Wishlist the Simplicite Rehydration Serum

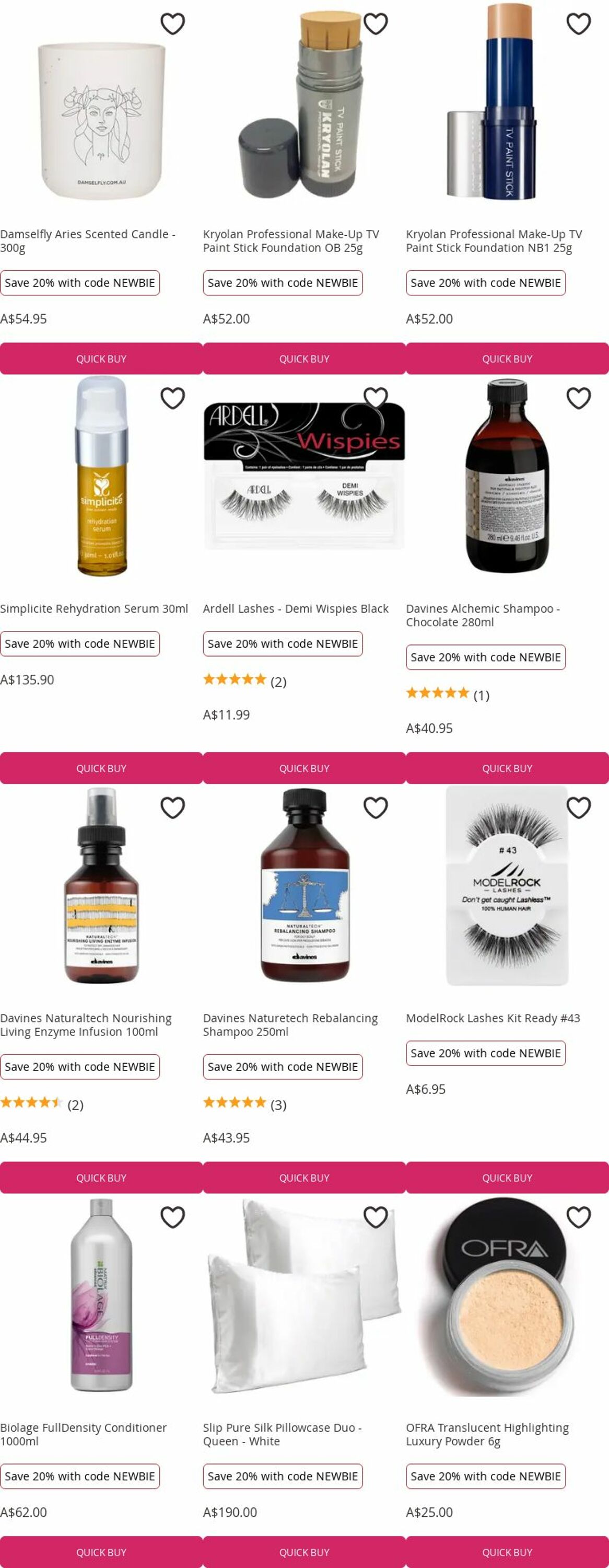click(173, 398)
